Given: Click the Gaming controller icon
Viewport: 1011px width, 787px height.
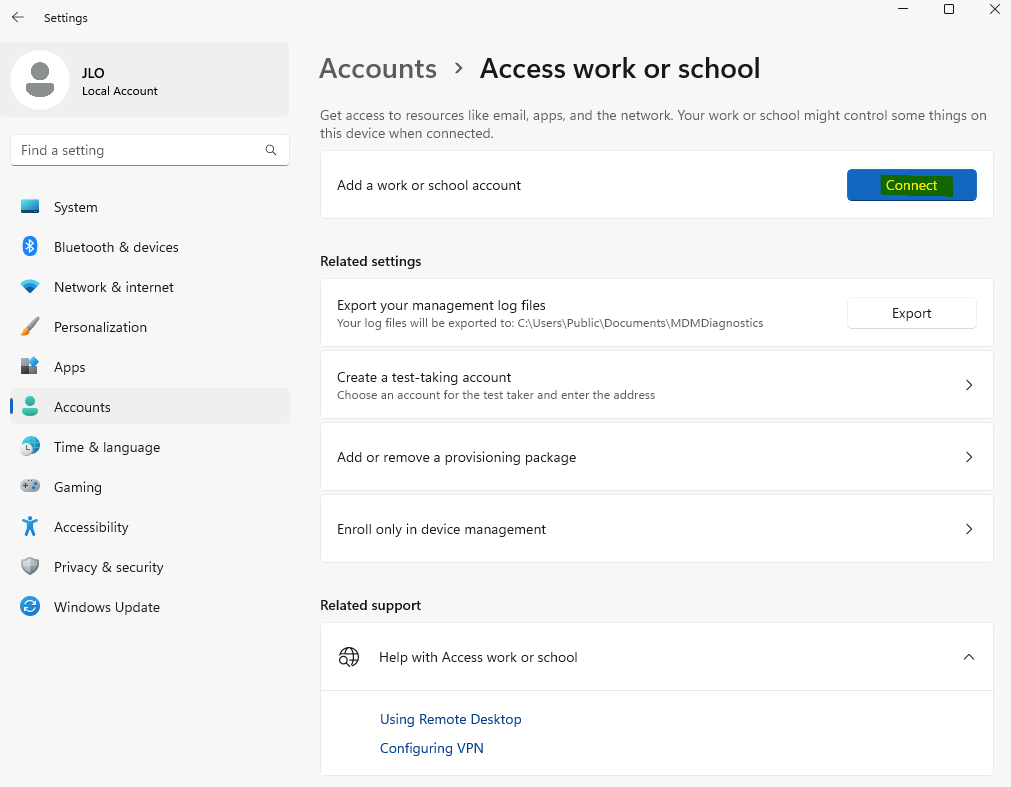Looking at the screenshot, I should tap(30, 487).
